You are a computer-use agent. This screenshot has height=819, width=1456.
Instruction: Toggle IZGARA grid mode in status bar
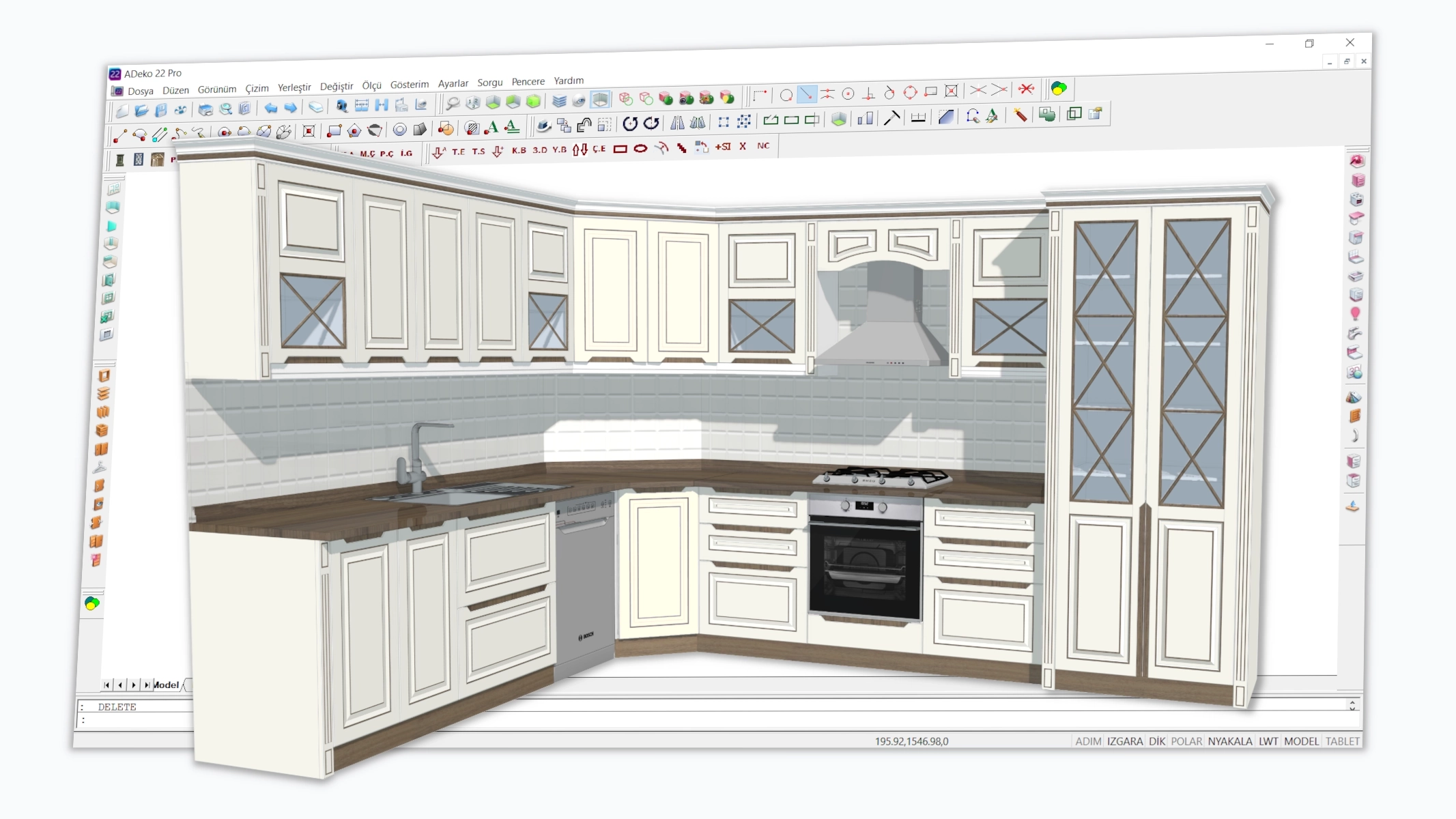(x=1125, y=741)
